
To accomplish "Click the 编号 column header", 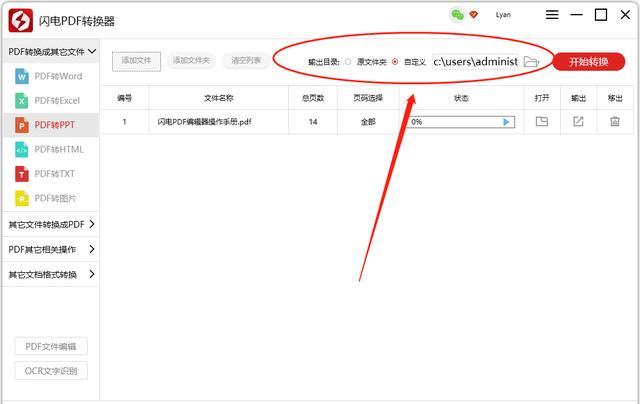I will (x=124, y=98).
